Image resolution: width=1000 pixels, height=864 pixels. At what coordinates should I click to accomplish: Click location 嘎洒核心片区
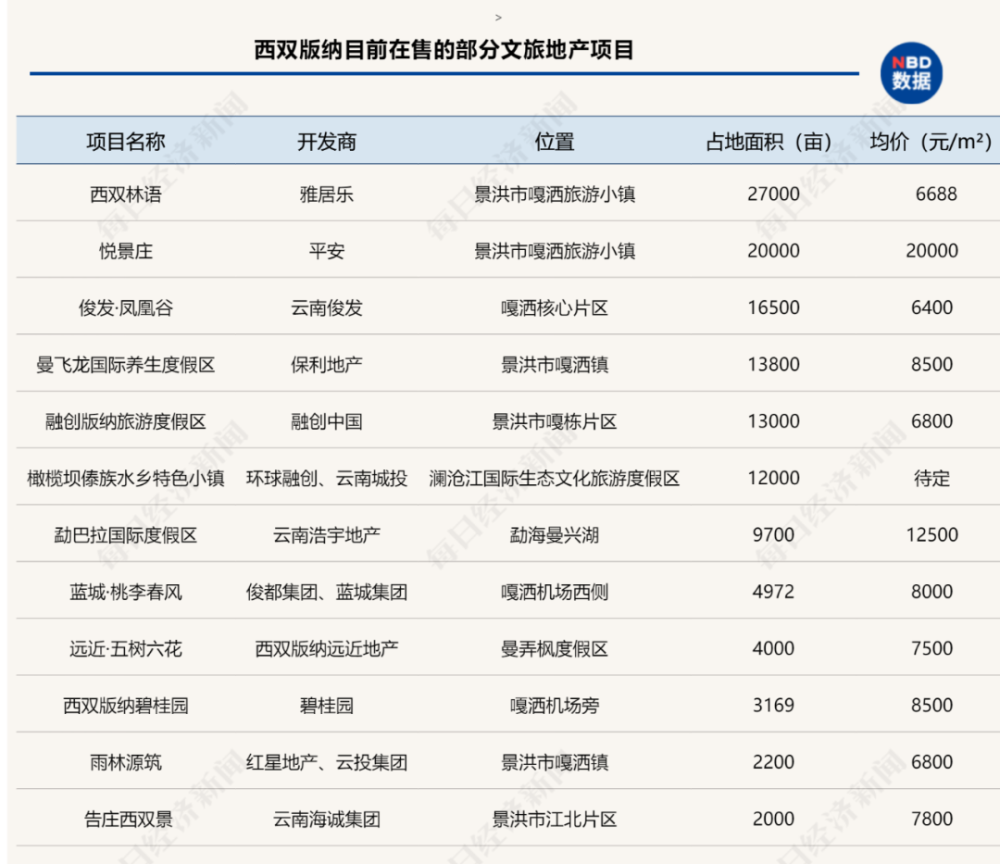click(x=554, y=308)
